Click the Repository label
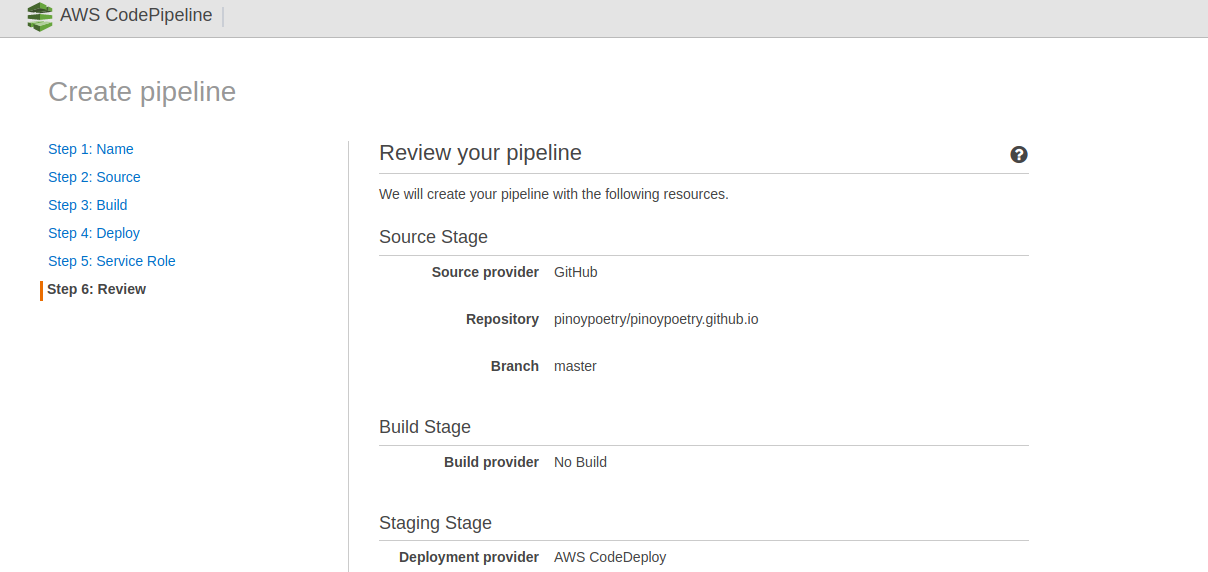This screenshot has width=1208, height=572. (502, 320)
